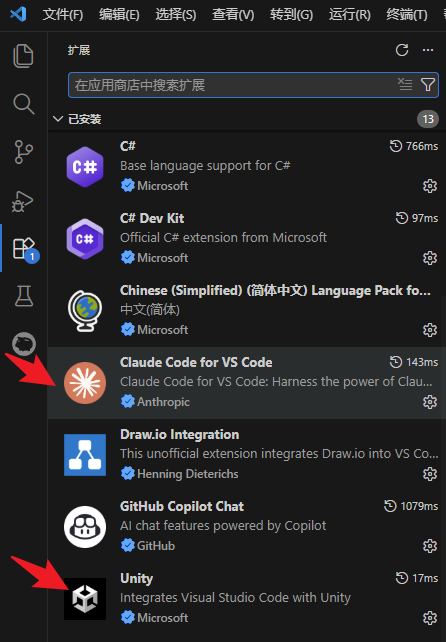Open the Explorer view in activity bar
Image resolution: width=446 pixels, height=642 pixels.
click(x=23, y=56)
